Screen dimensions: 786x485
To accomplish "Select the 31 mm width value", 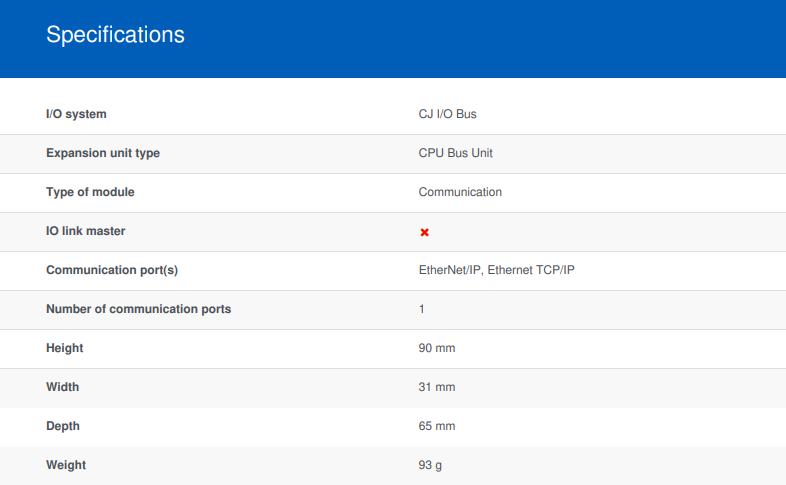I will click(x=437, y=387).
